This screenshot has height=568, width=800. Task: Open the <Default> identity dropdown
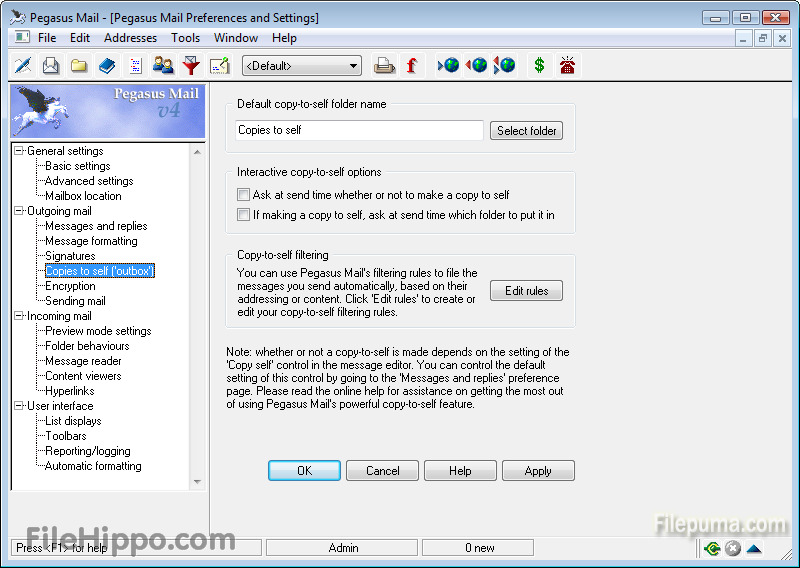[x=302, y=66]
